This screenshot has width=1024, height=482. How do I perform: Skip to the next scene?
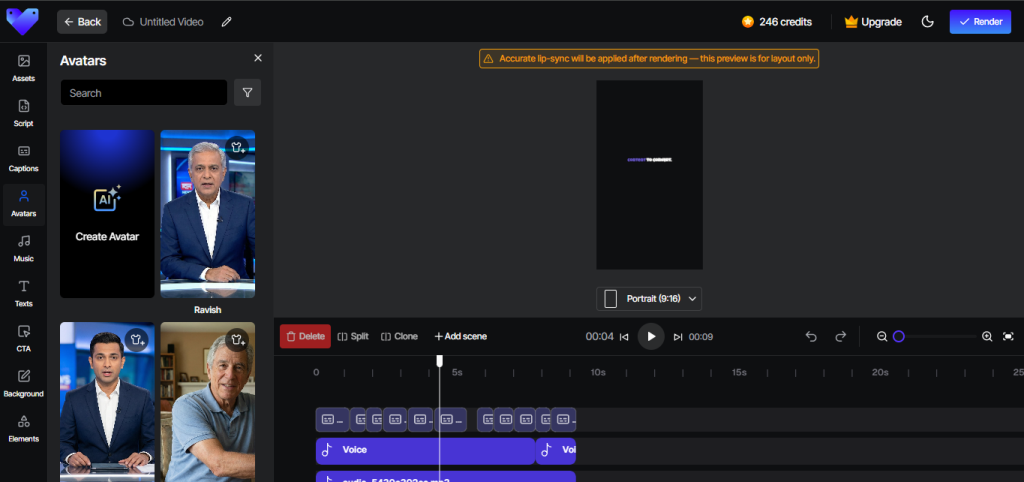678,337
